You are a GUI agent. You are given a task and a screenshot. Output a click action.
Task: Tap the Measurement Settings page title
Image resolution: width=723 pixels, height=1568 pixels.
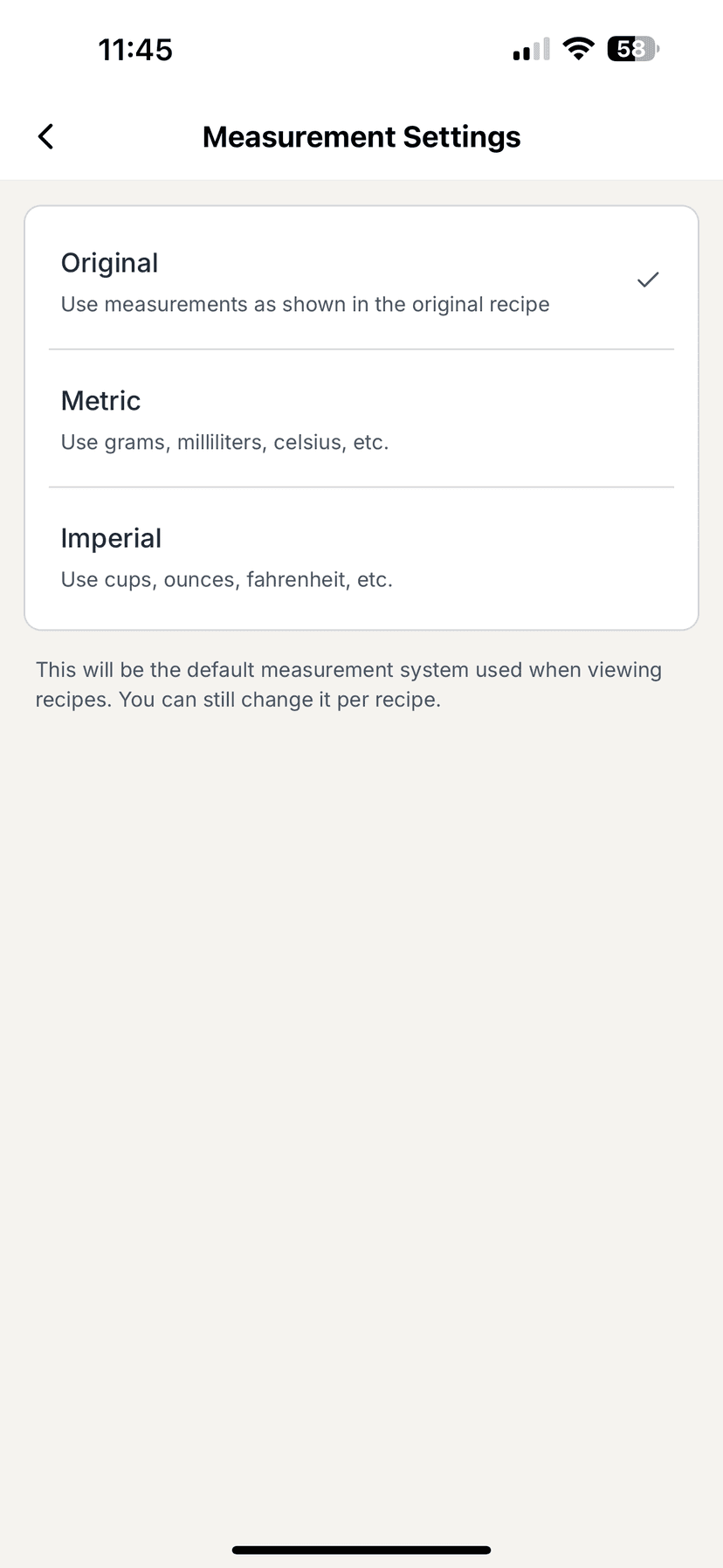[x=361, y=137]
